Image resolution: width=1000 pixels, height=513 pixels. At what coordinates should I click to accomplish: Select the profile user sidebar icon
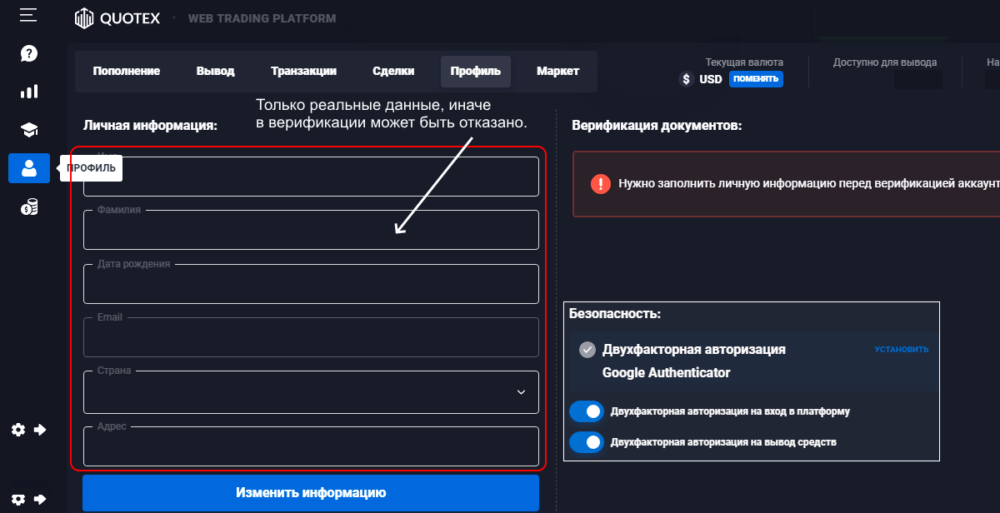(x=29, y=168)
